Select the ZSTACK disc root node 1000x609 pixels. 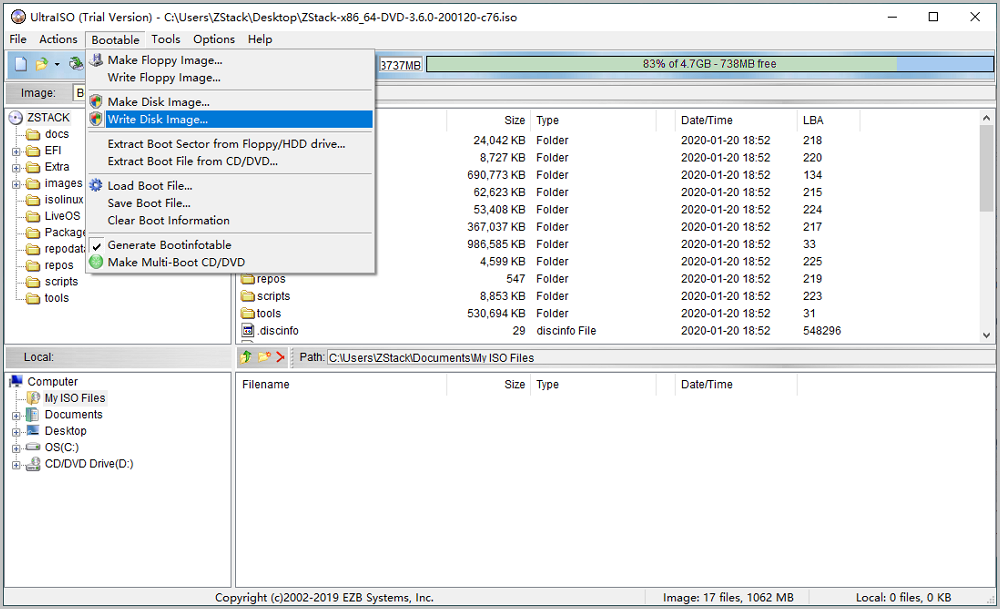(x=48, y=117)
